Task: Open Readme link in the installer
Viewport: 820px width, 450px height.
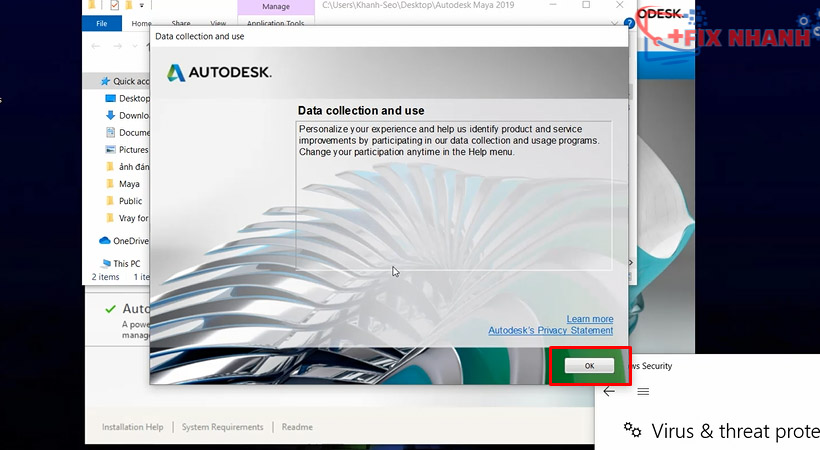Action: pyautogui.click(x=297, y=427)
